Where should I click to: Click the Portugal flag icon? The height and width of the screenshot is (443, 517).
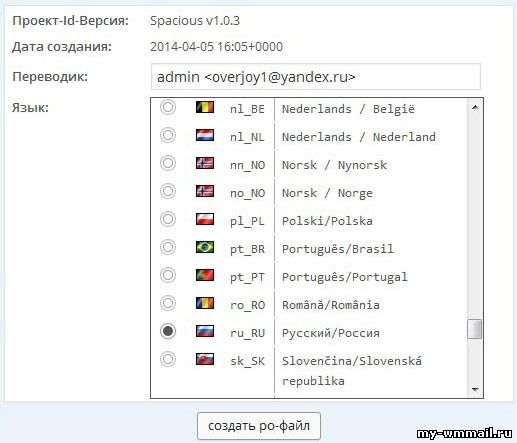pos(205,275)
